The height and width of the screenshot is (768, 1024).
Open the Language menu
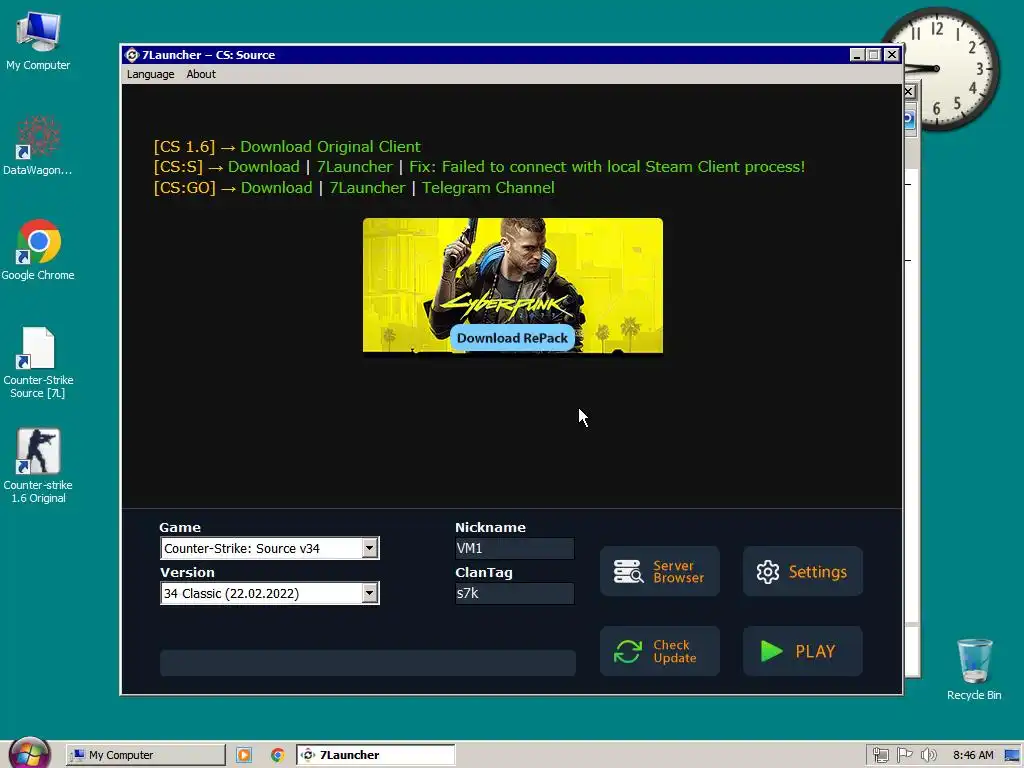[x=150, y=74]
